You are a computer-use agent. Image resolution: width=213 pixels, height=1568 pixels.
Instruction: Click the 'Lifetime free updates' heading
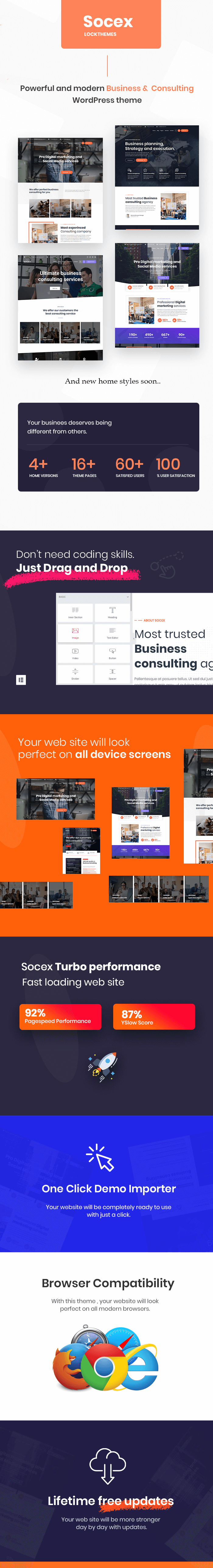click(x=111, y=1501)
